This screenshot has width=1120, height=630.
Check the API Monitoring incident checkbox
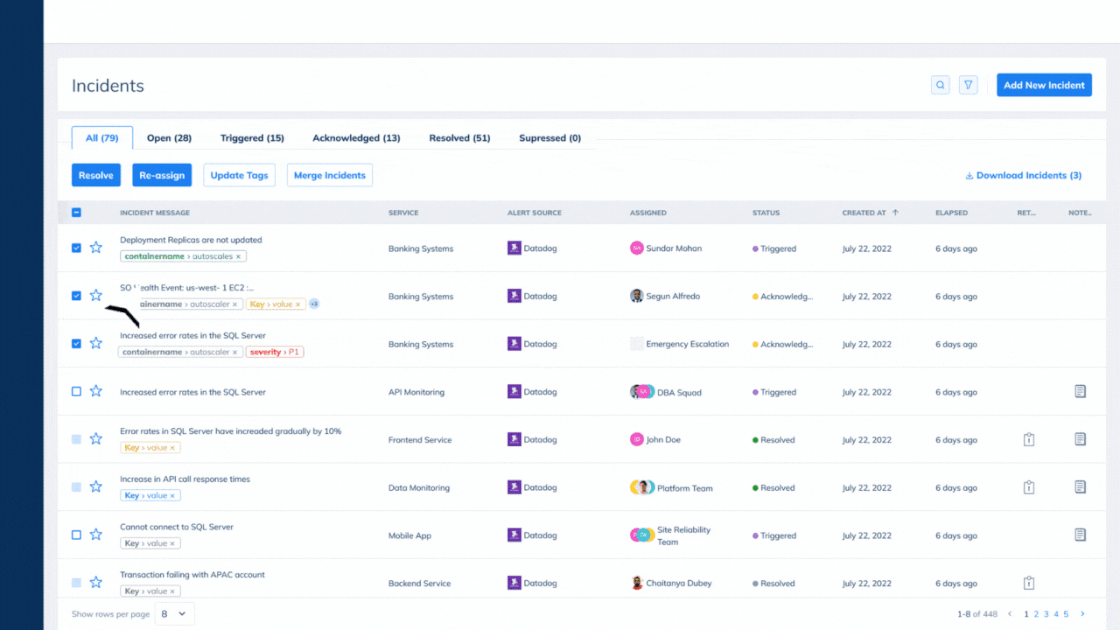pos(76,391)
